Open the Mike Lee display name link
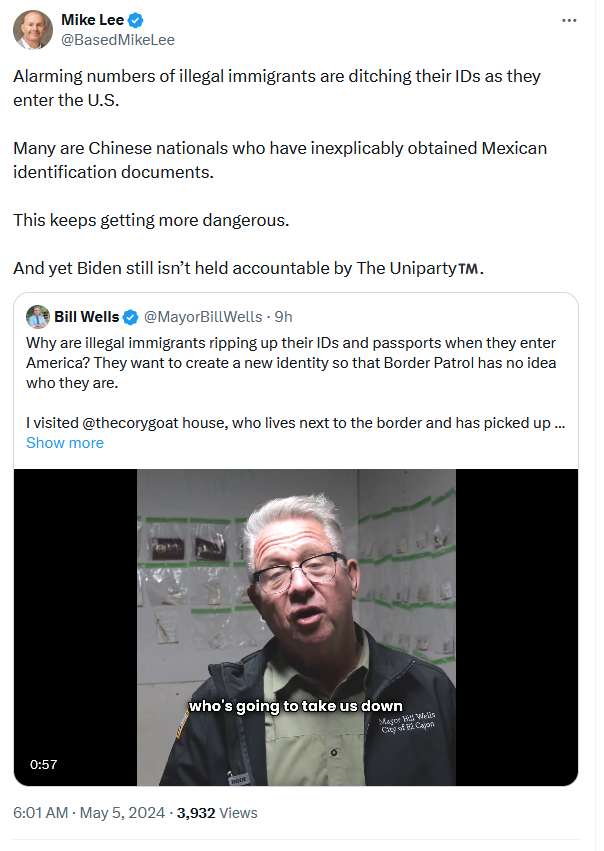This screenshot has height=851, width=604. tap(93, 20)
